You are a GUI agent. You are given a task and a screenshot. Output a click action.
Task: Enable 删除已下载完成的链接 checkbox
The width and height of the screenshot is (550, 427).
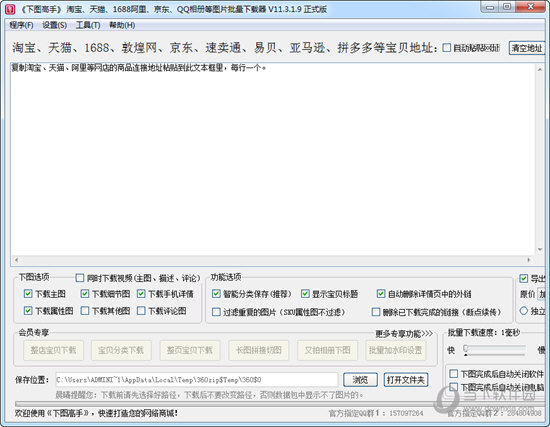(376, 312)
